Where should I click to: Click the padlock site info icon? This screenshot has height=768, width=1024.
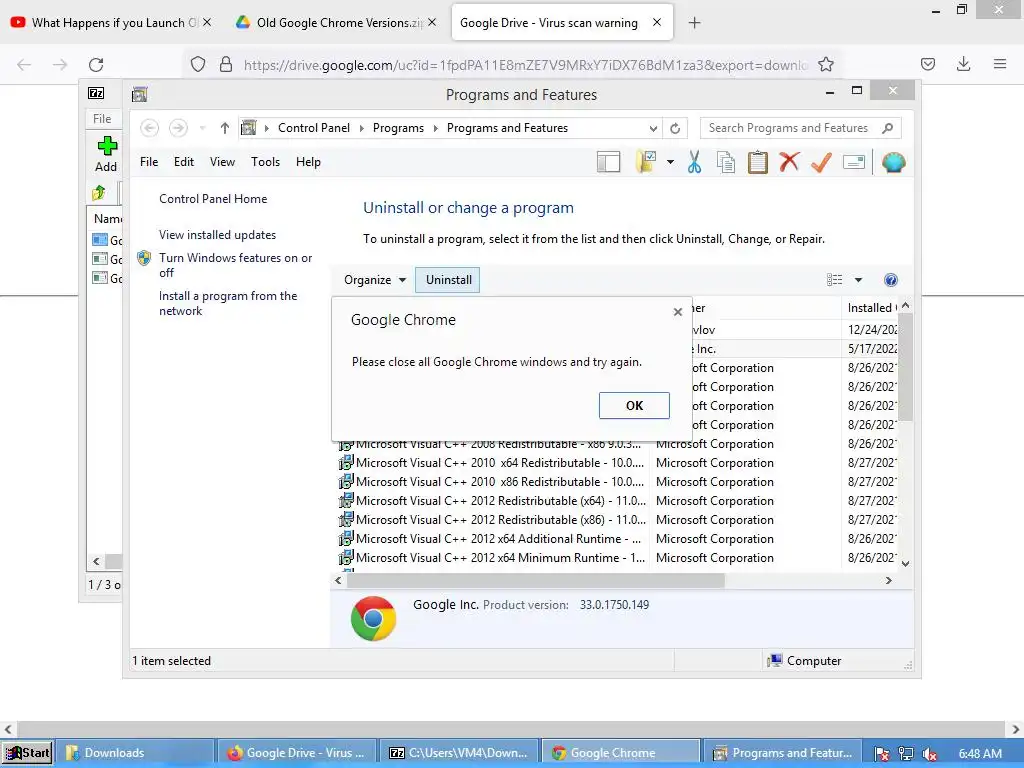[226, 64]
